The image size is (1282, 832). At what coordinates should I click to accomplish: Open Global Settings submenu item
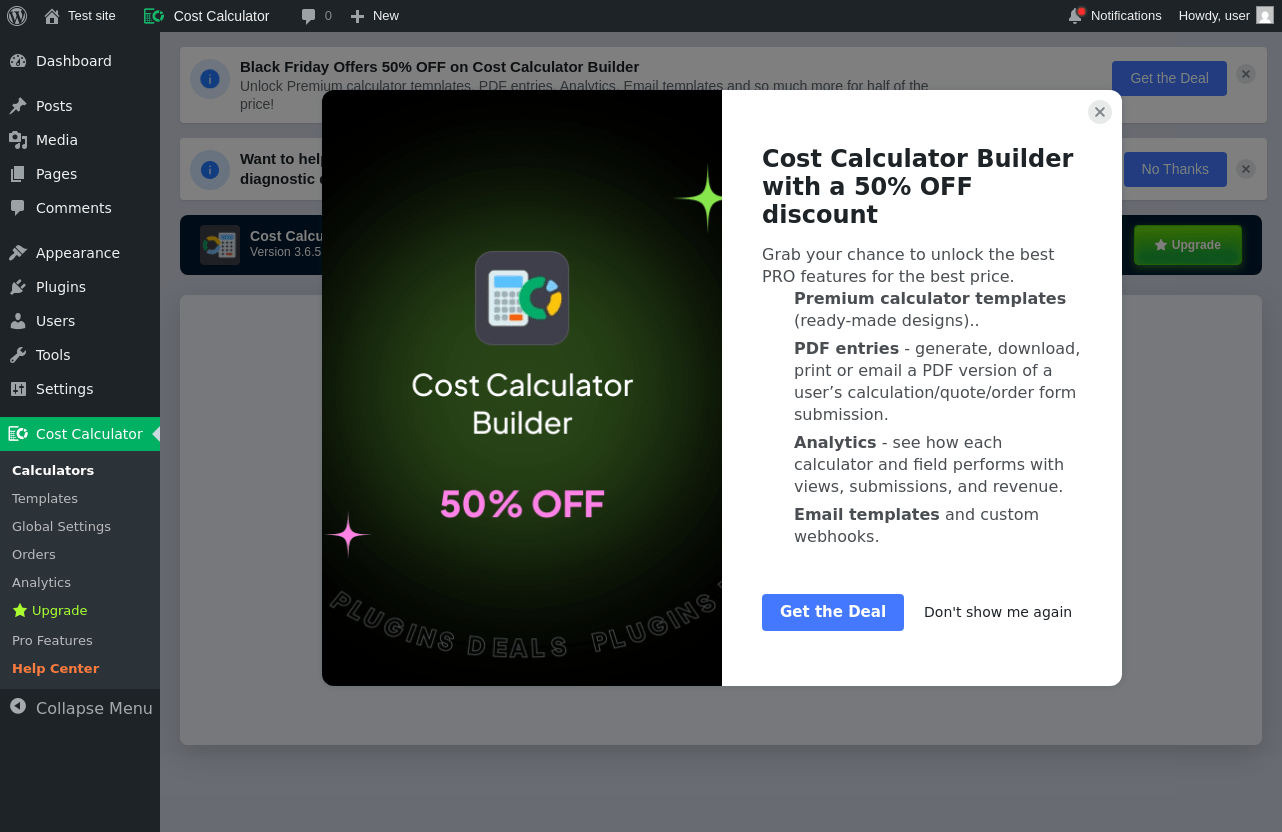click(x=61, y=527)
